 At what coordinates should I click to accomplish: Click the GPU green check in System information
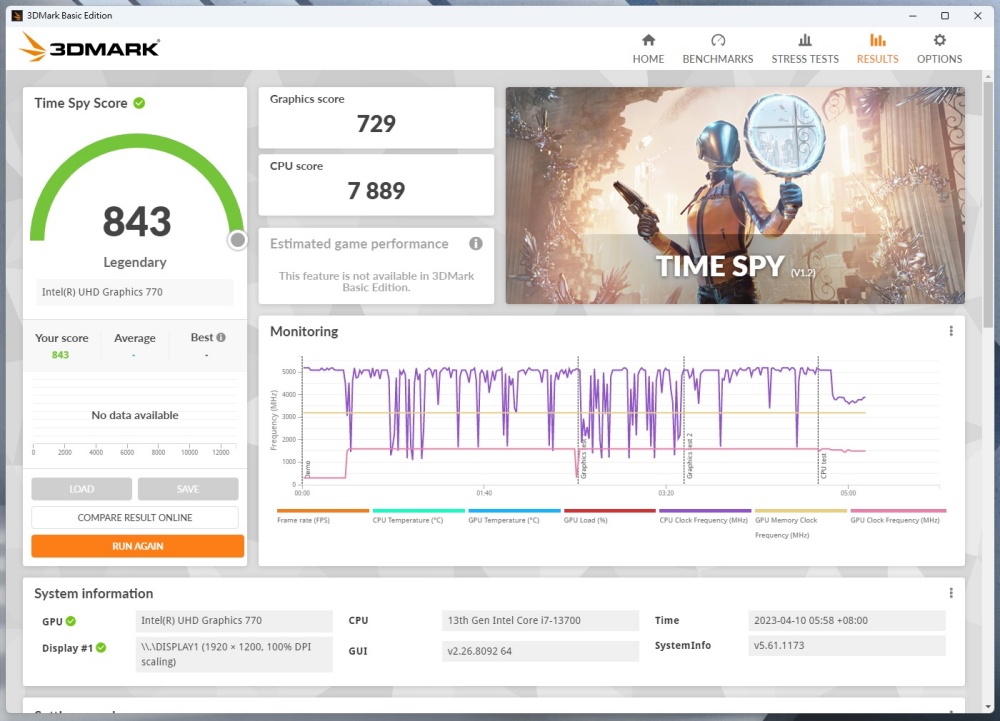pos(71,621)
